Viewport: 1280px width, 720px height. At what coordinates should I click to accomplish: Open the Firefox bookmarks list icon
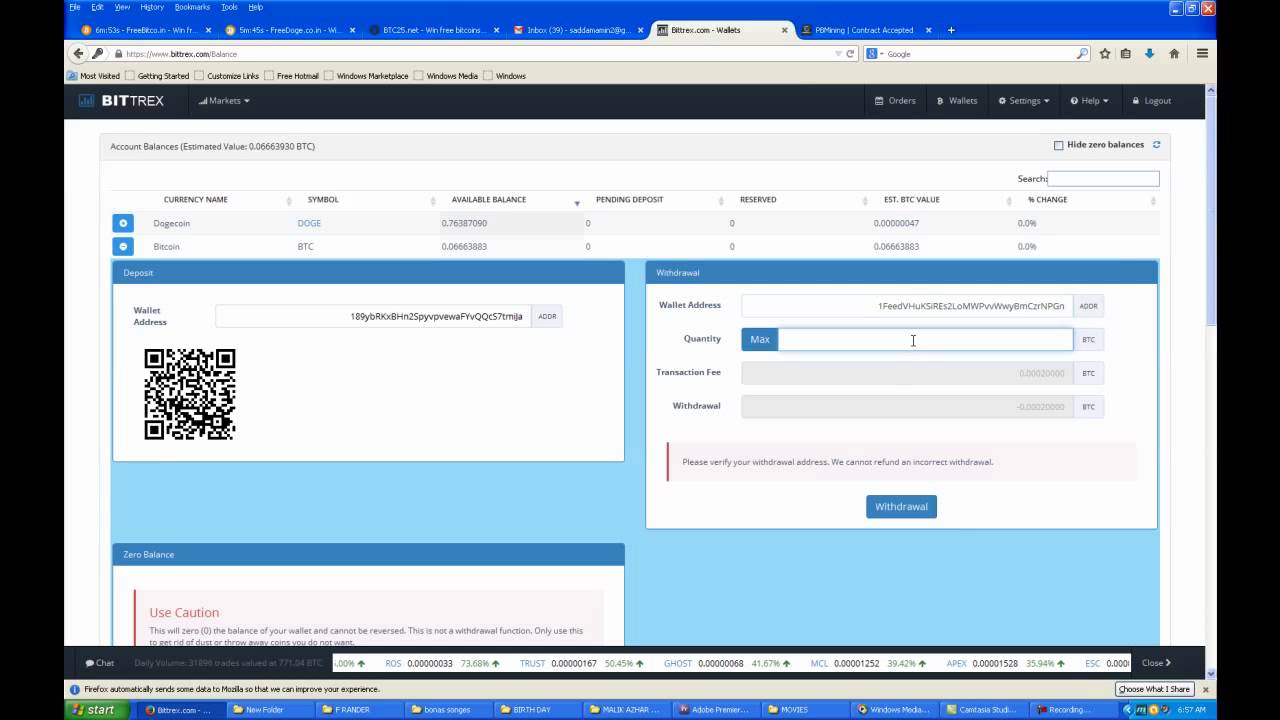tap(1126, 54)
